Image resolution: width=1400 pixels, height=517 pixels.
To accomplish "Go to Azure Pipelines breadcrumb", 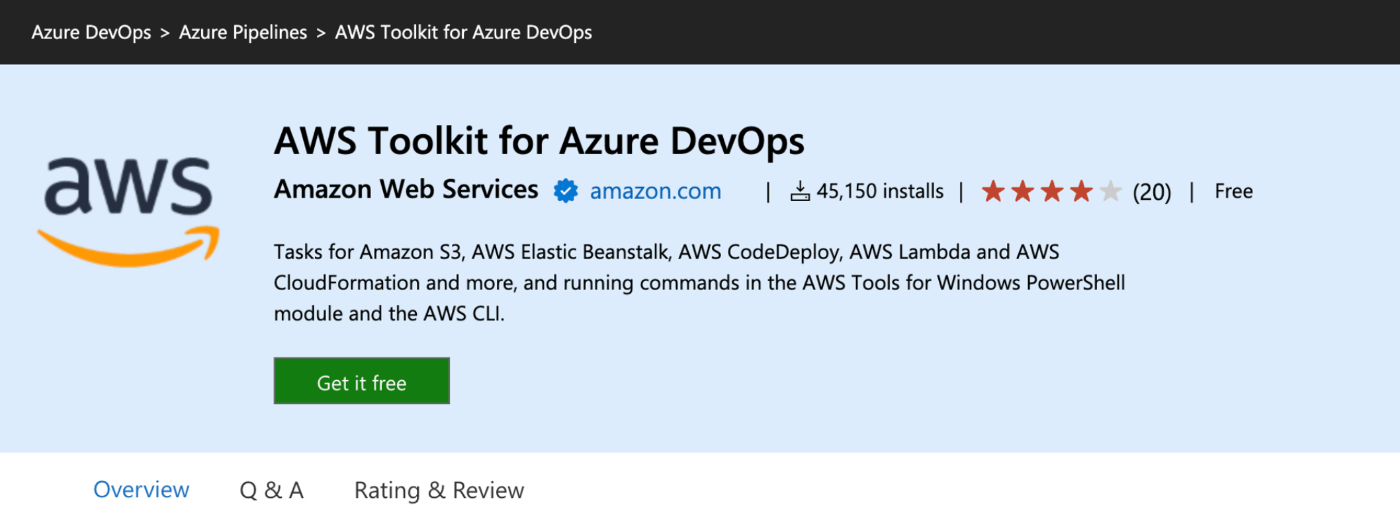I will tap(243, 32).
